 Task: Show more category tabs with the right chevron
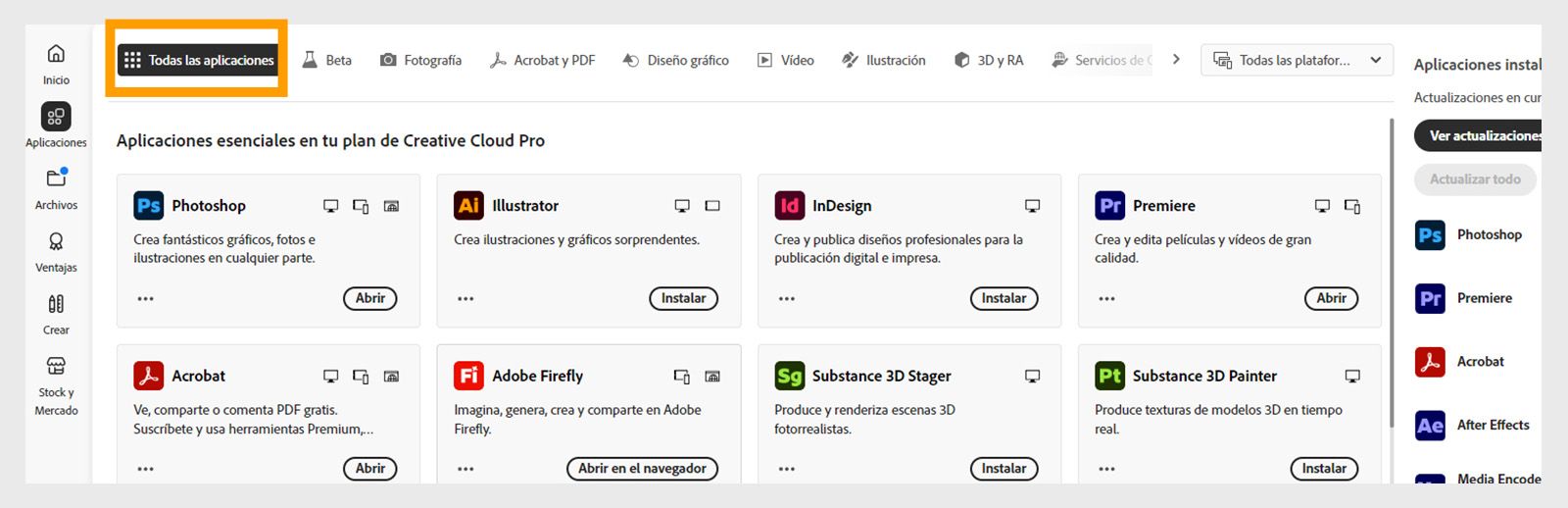(x=1176, y=60)
